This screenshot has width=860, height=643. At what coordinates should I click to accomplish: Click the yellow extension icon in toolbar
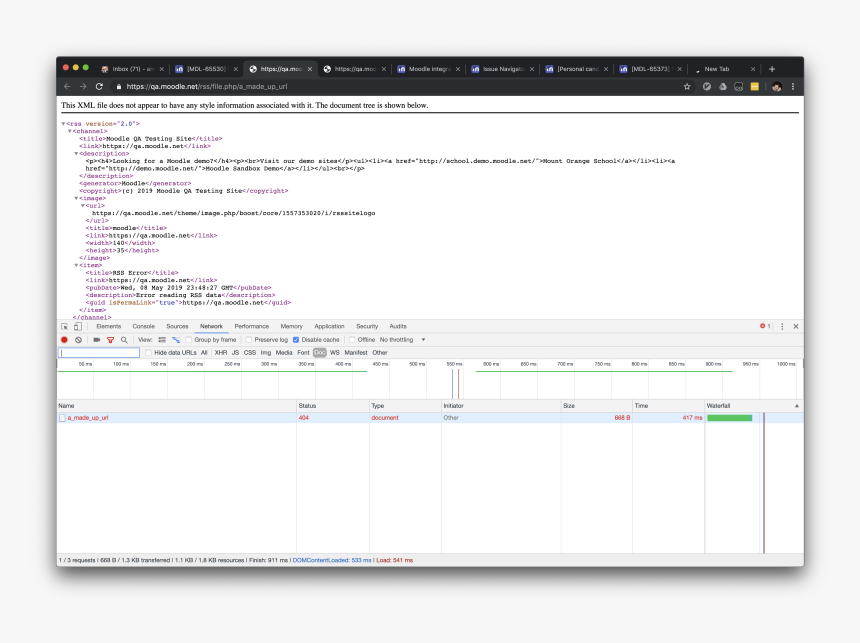(755, 87)
